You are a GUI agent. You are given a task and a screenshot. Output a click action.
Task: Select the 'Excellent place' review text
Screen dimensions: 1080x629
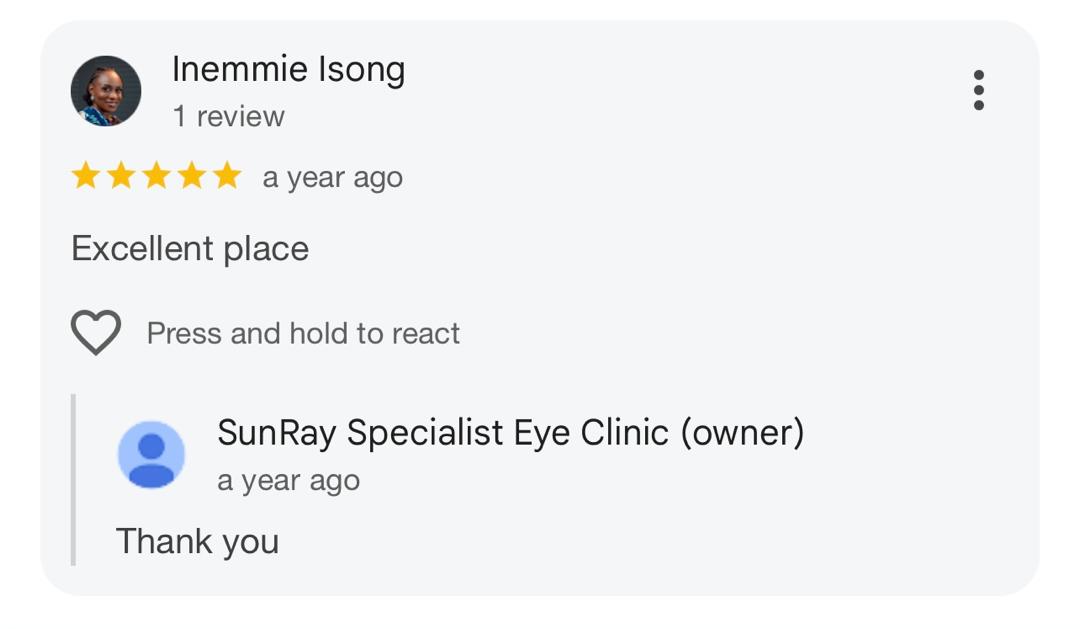click(190, 249)
